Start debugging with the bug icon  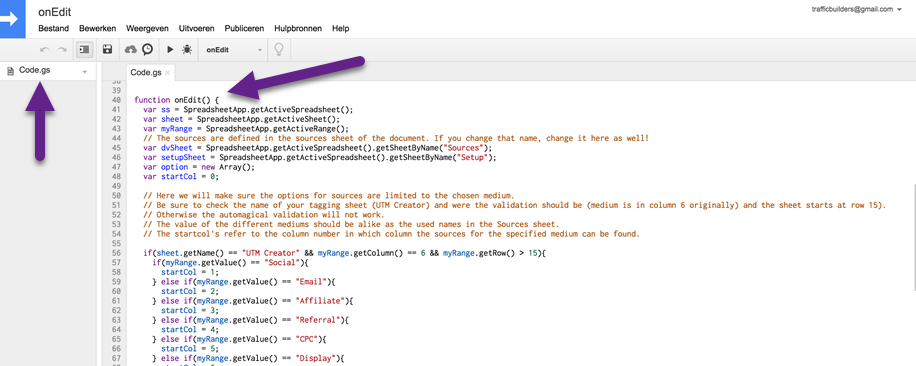pos(186,50)
